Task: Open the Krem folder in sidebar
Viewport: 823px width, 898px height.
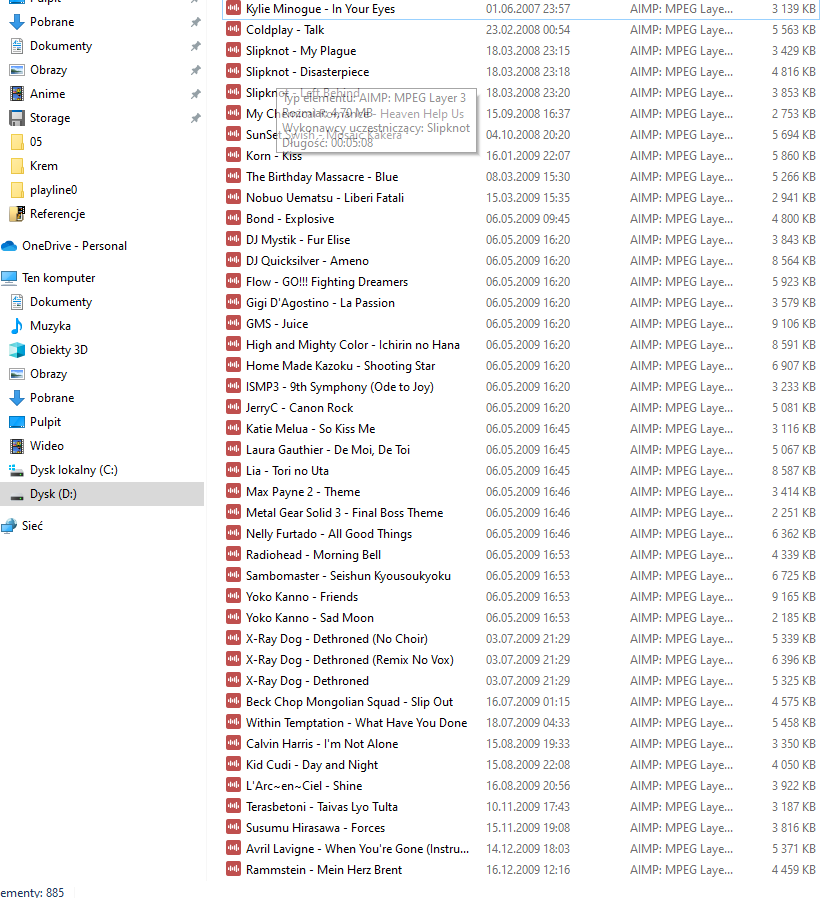Action: pos(43,166)
